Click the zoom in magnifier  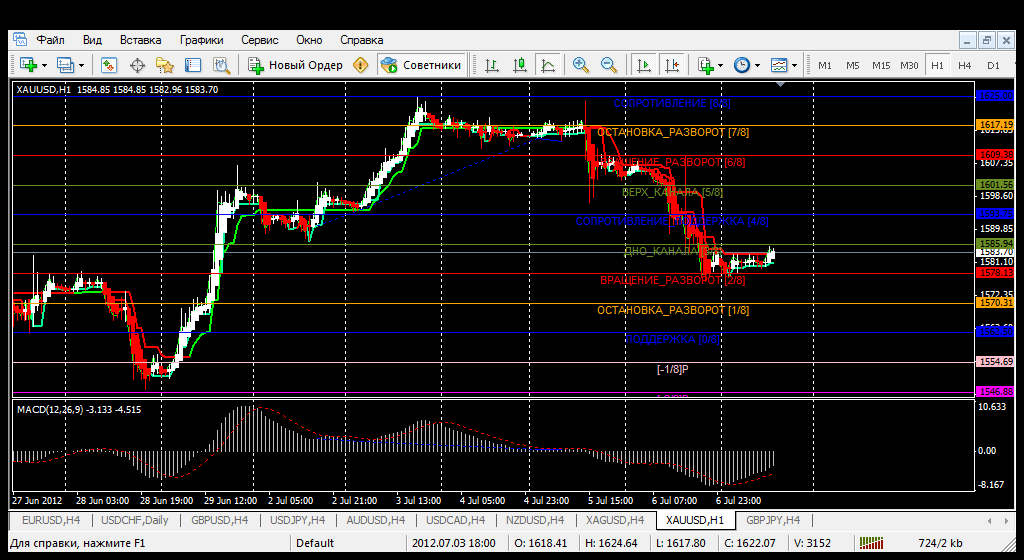click(580, 65)
